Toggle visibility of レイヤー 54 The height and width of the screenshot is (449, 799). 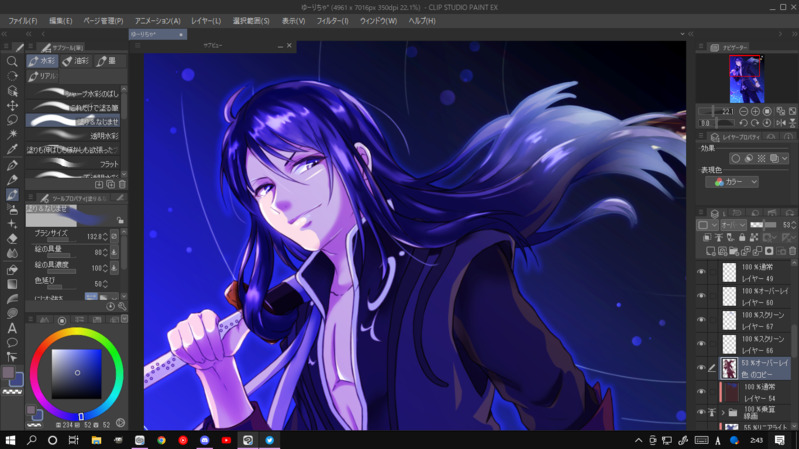(701, 392)
